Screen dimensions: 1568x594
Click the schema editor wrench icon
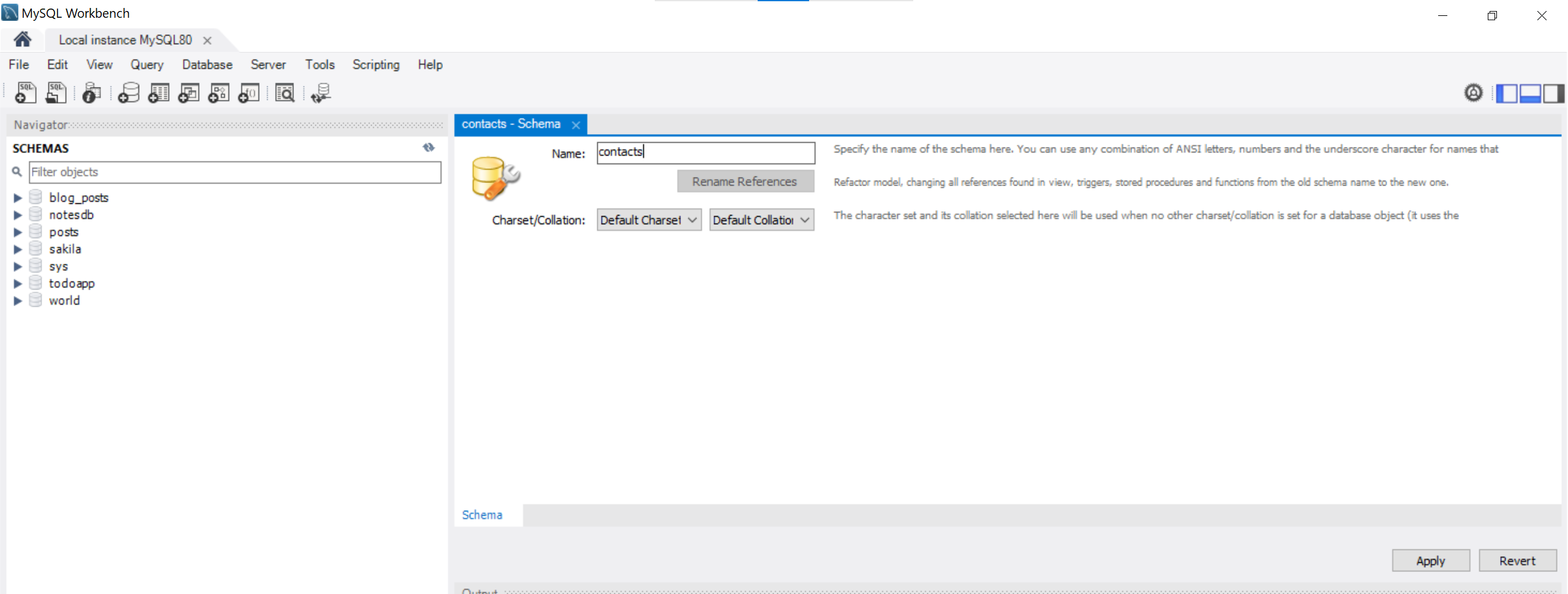[496, 179]
